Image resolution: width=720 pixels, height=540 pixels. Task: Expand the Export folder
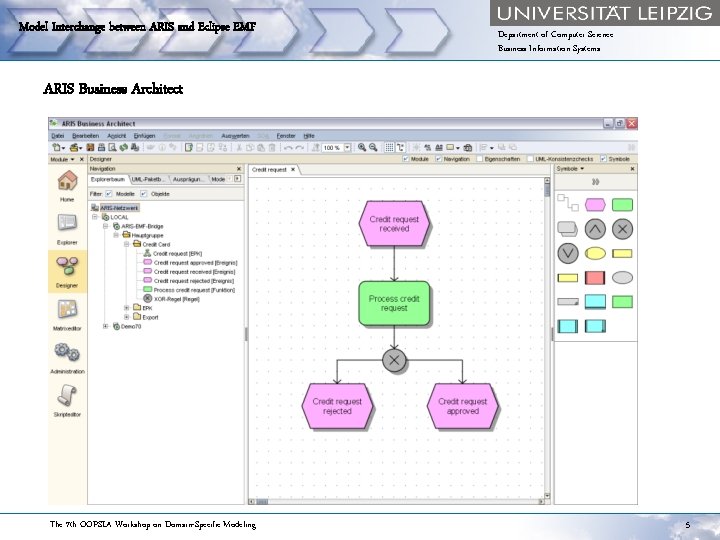click(127, 317)
